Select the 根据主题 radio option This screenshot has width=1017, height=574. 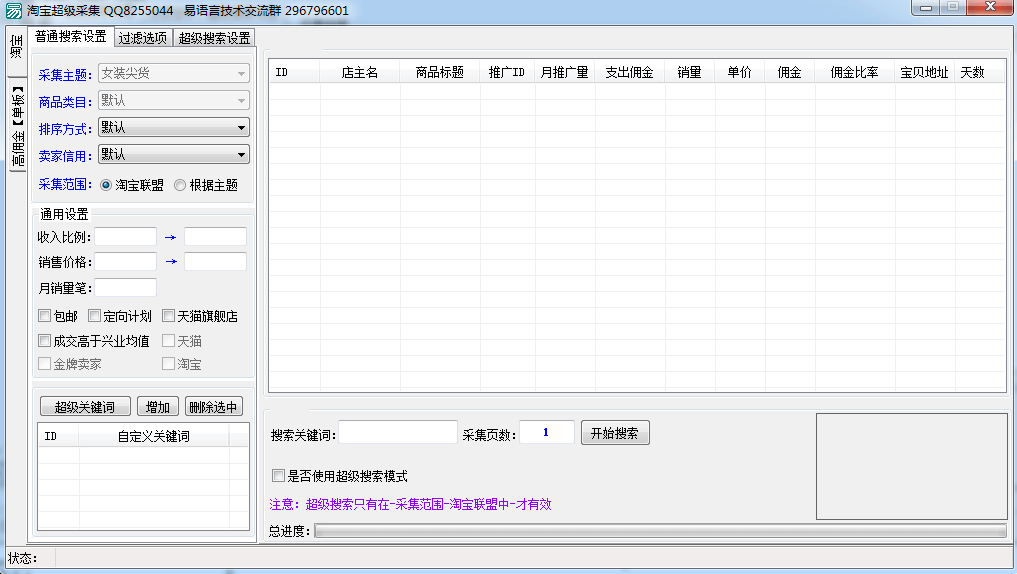click(x=180, y=185)
